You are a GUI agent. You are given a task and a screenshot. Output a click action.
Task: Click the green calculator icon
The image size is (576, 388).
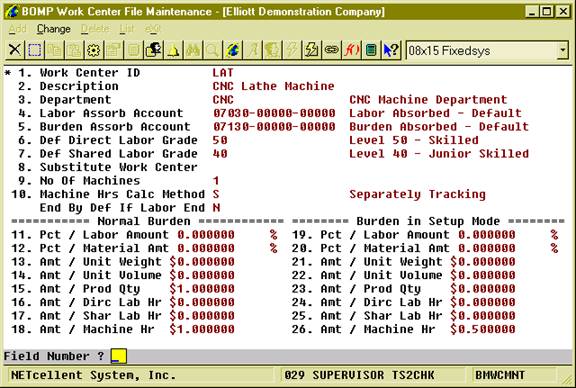point(371,50)
